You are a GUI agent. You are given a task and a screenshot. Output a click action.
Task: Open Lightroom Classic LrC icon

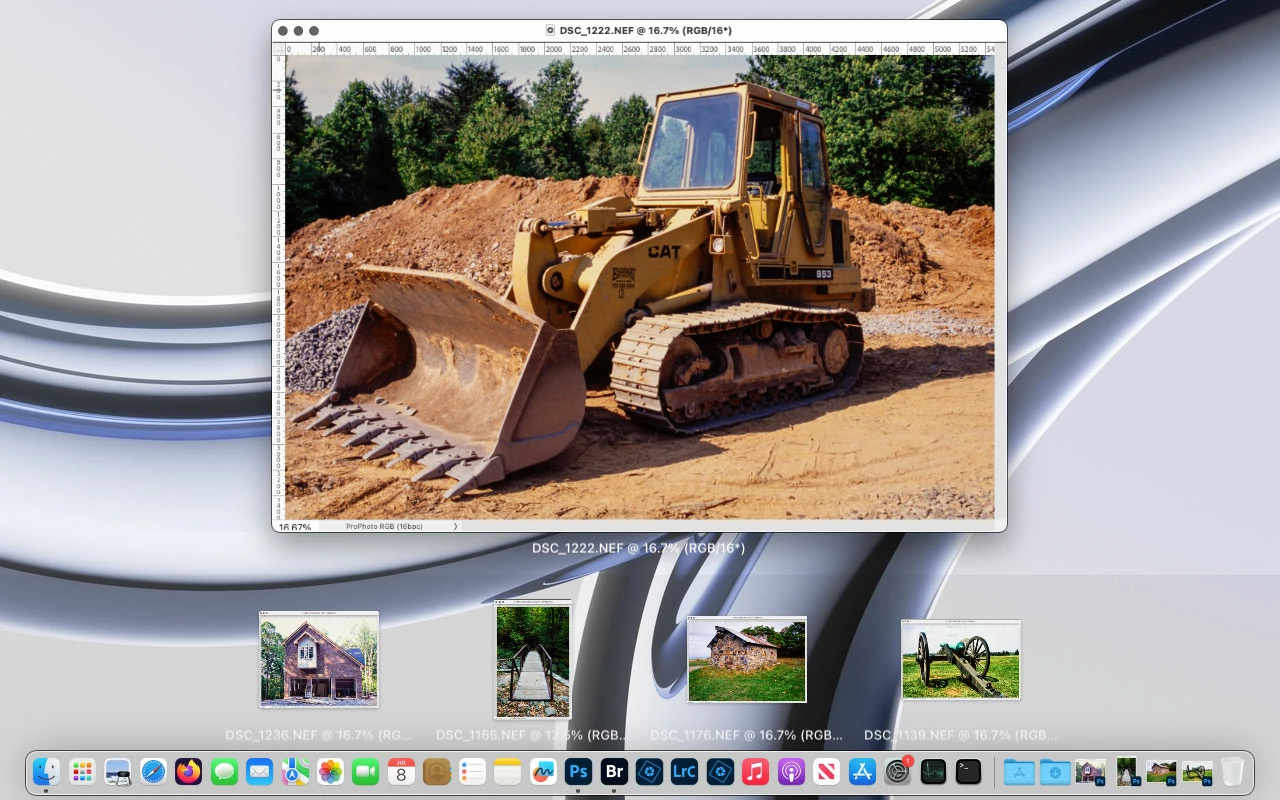tap(685, 772)
